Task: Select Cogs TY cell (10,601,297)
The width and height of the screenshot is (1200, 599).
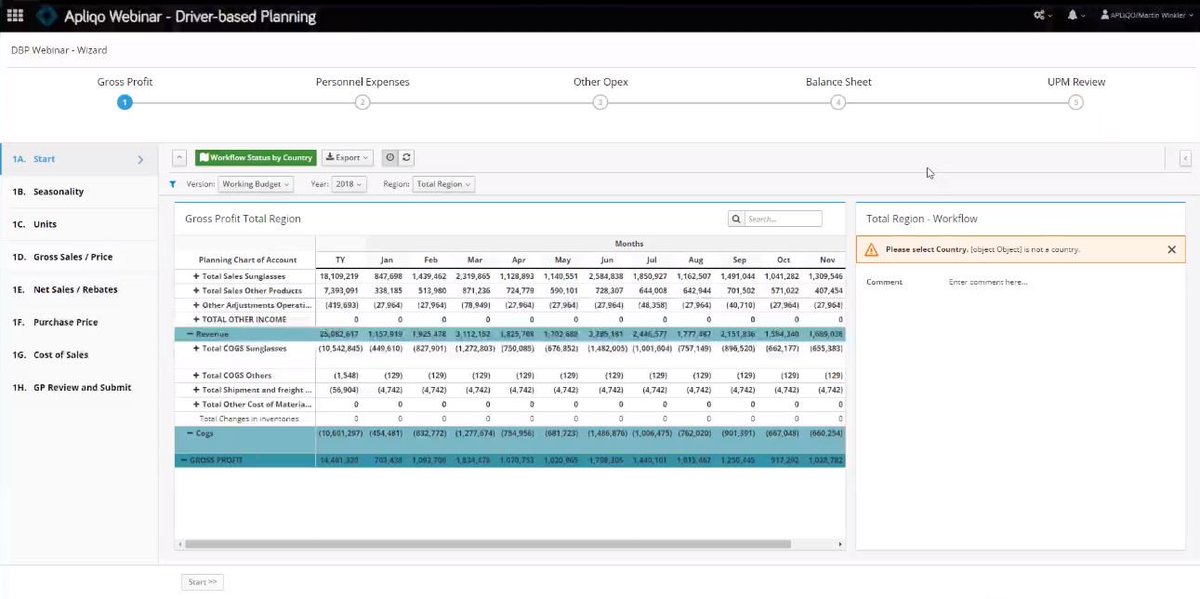Action: coord(339,434)
